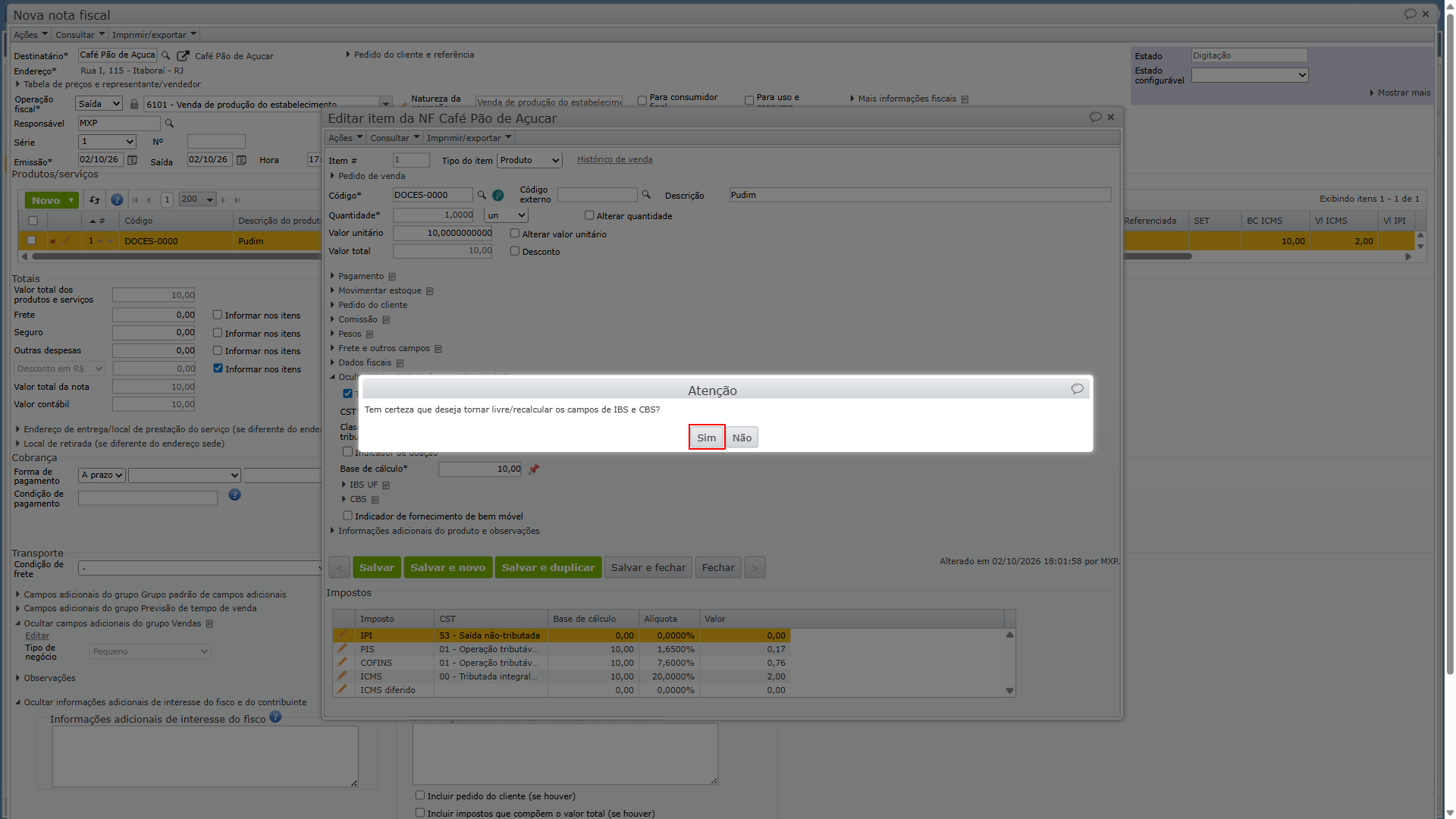Check Indicador de fornecimento de bem móvel
Viewport: 1456px width, 819px height.
tap(347, 516)
